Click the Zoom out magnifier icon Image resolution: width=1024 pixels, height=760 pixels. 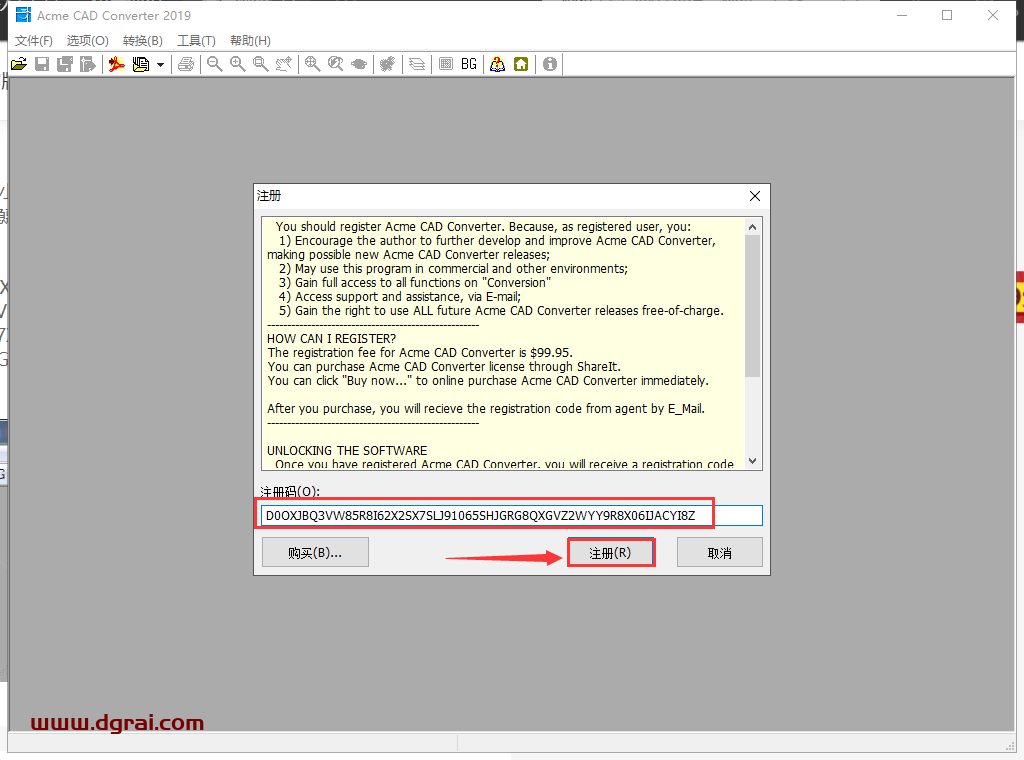click(214, 64)
